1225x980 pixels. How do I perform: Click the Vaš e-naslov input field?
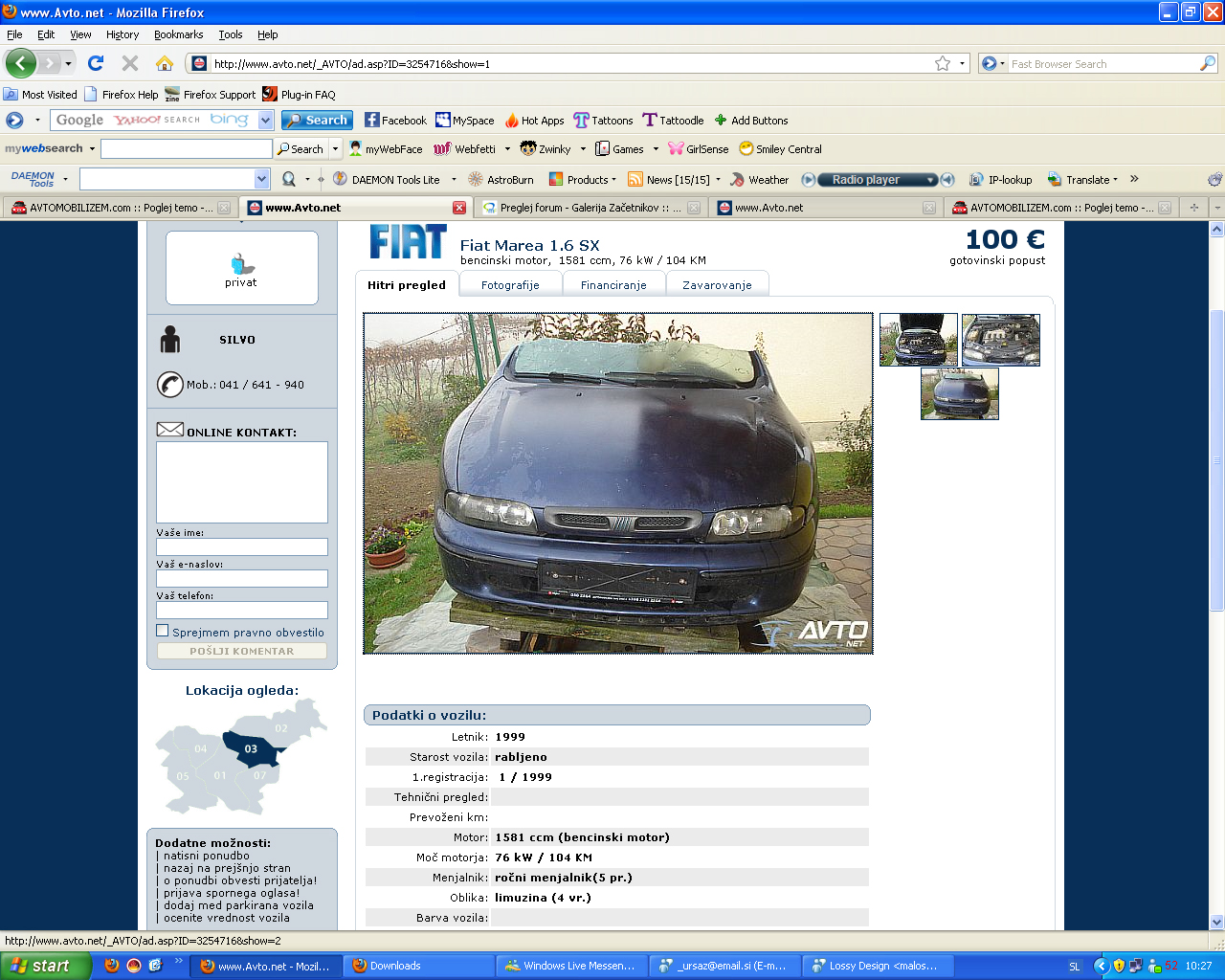[242, 578]
